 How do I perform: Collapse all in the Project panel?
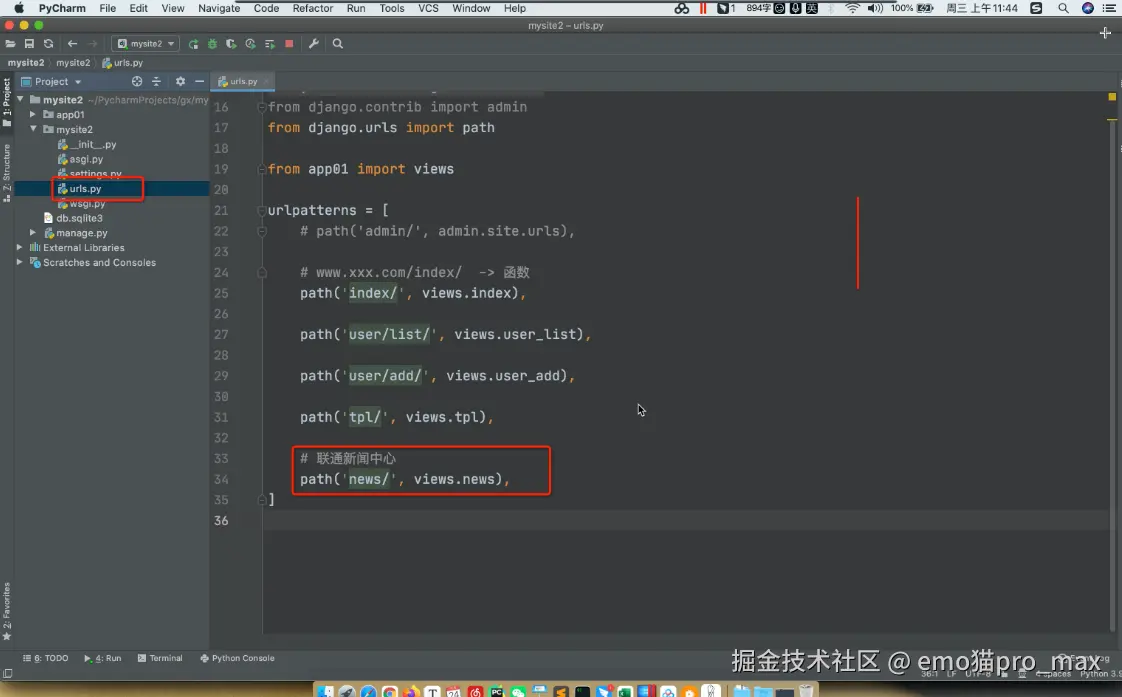tap(156, 82)
